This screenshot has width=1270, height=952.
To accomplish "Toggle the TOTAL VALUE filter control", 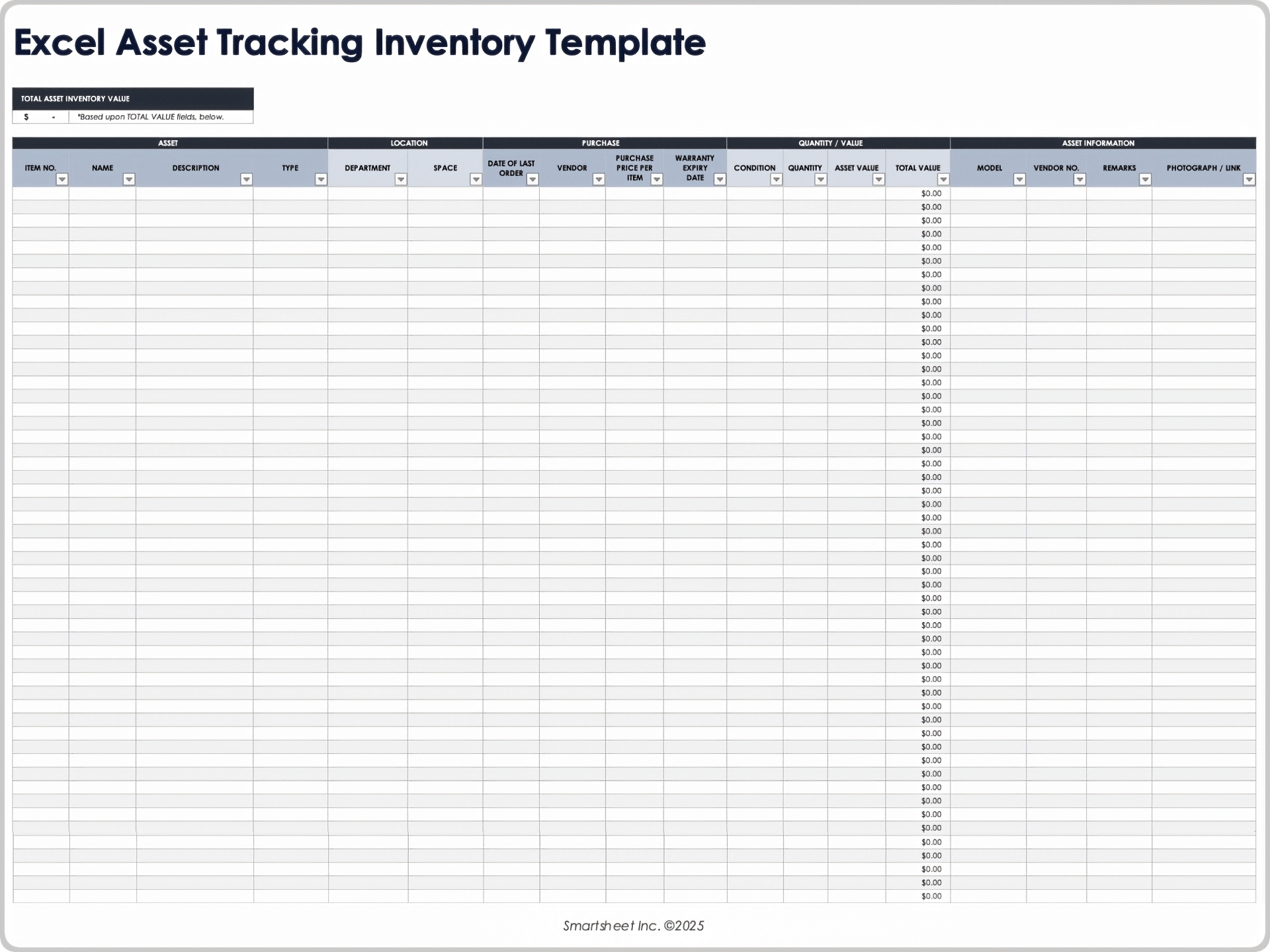I will (944, 179).
